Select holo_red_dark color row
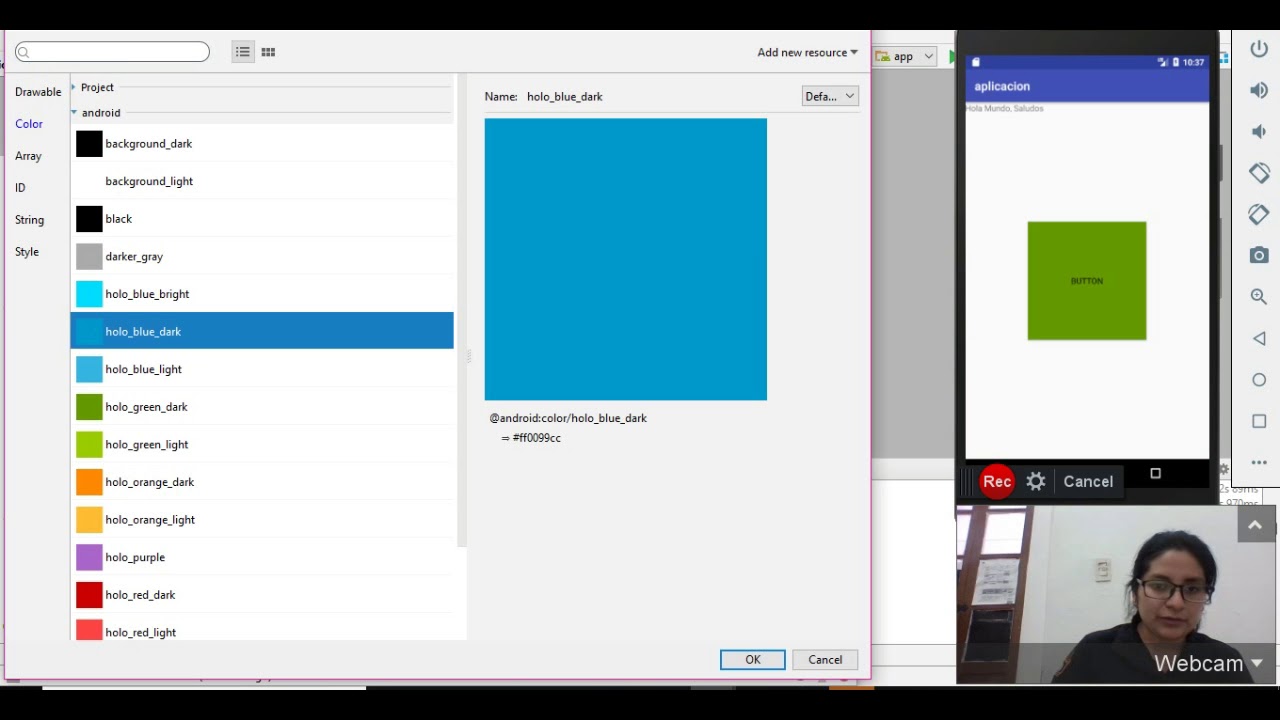The width and height of the screenshot is (1280, 720). (262, 595)
